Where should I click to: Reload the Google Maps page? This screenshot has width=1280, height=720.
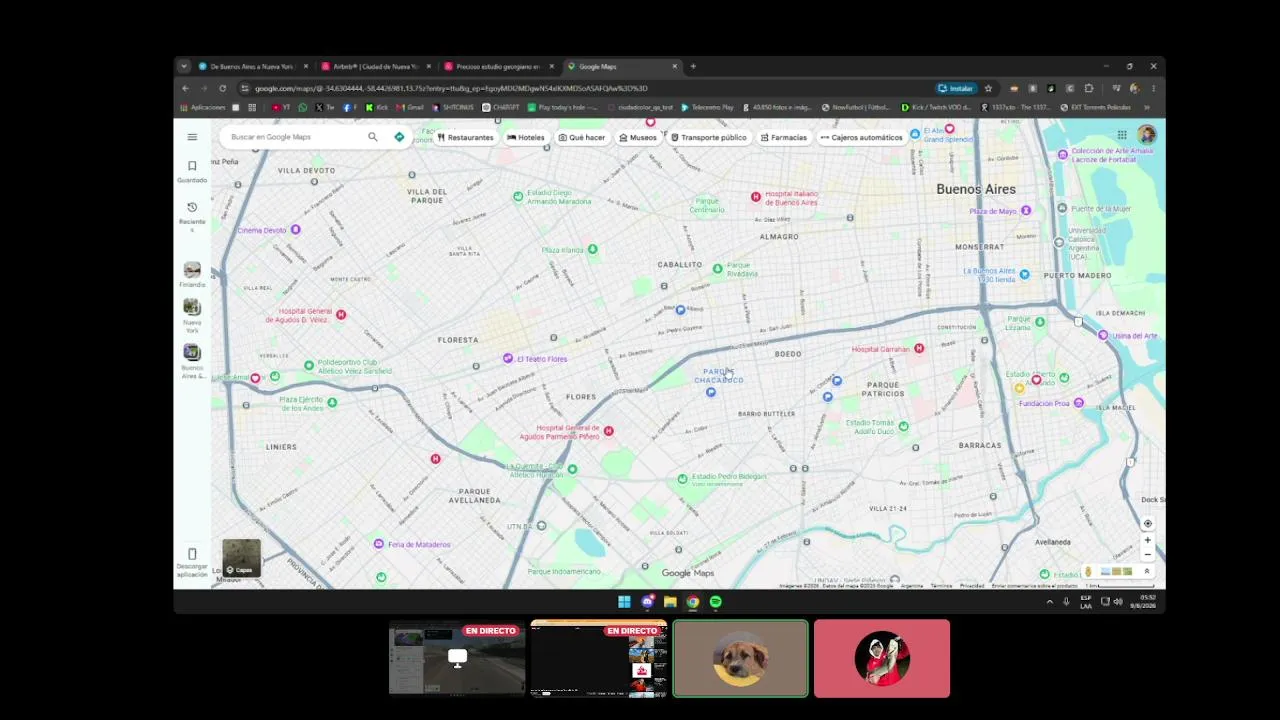point(222,88)
